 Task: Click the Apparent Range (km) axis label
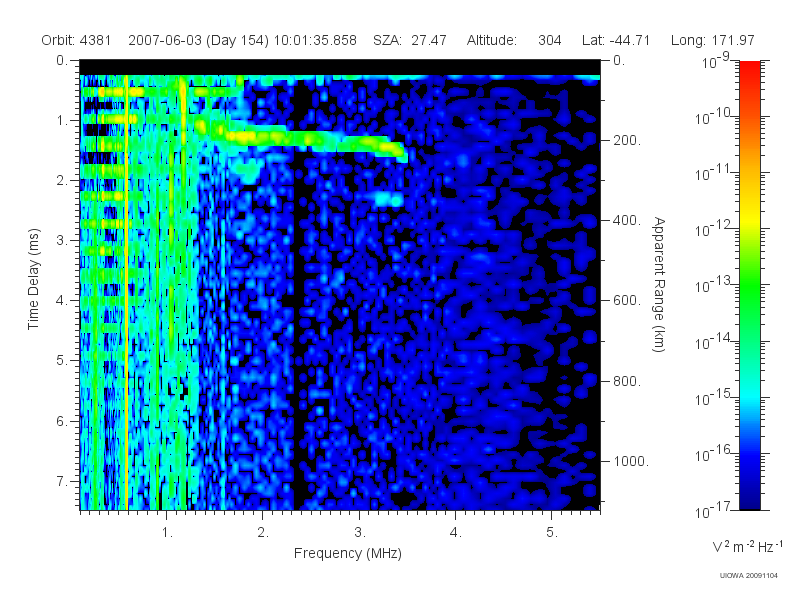pos(659,285)
